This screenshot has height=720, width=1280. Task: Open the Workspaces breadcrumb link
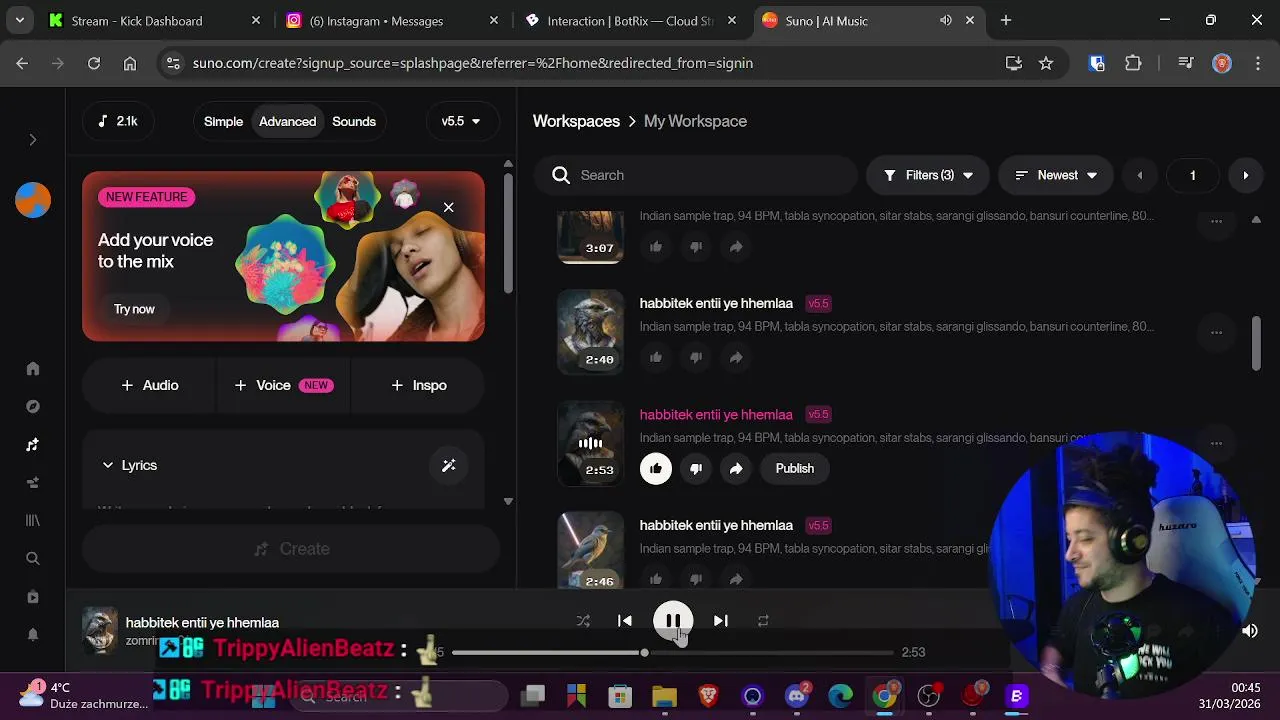click(576, 121)
